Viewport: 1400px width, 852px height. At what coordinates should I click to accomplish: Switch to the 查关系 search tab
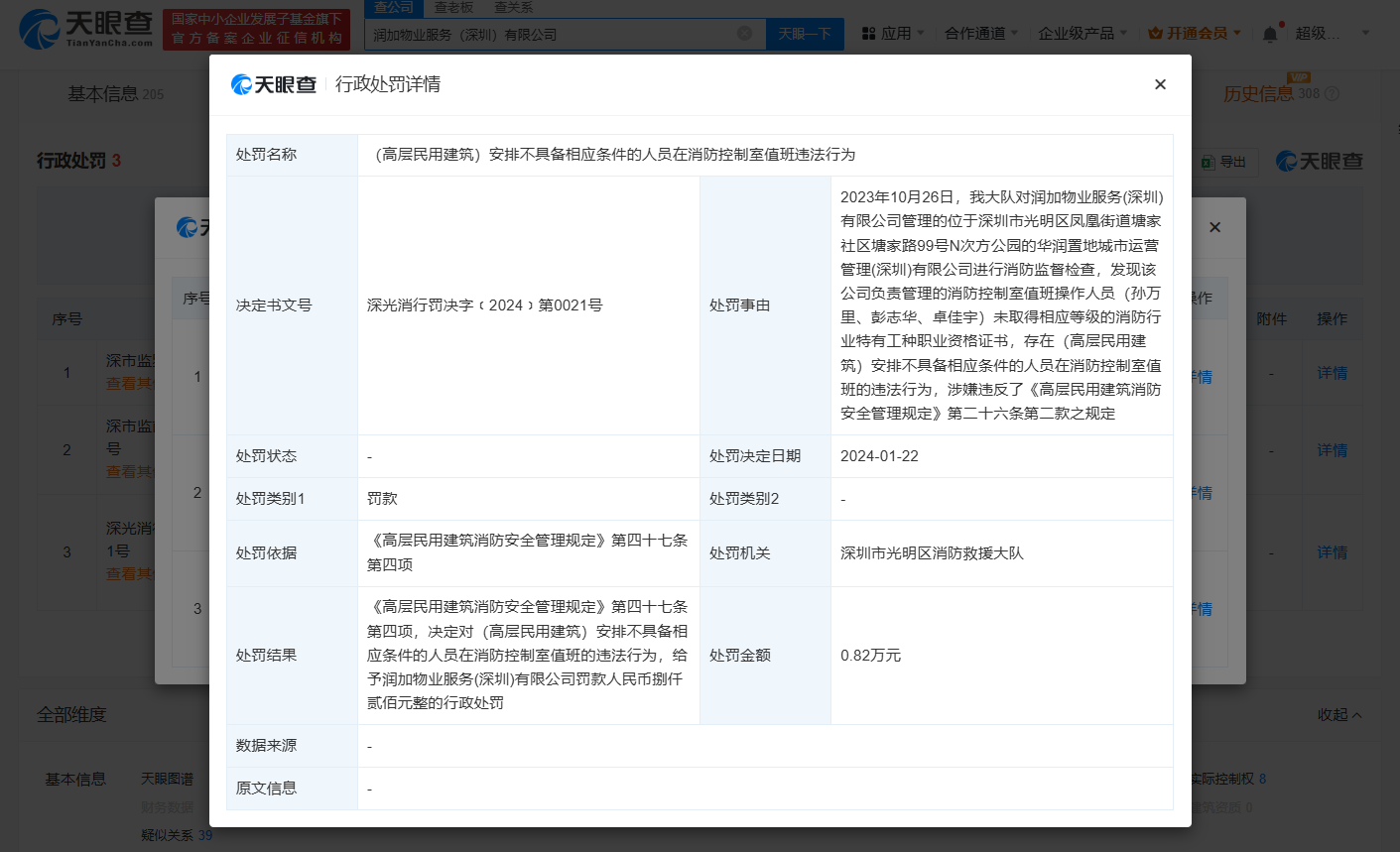[x=513, y=8]
